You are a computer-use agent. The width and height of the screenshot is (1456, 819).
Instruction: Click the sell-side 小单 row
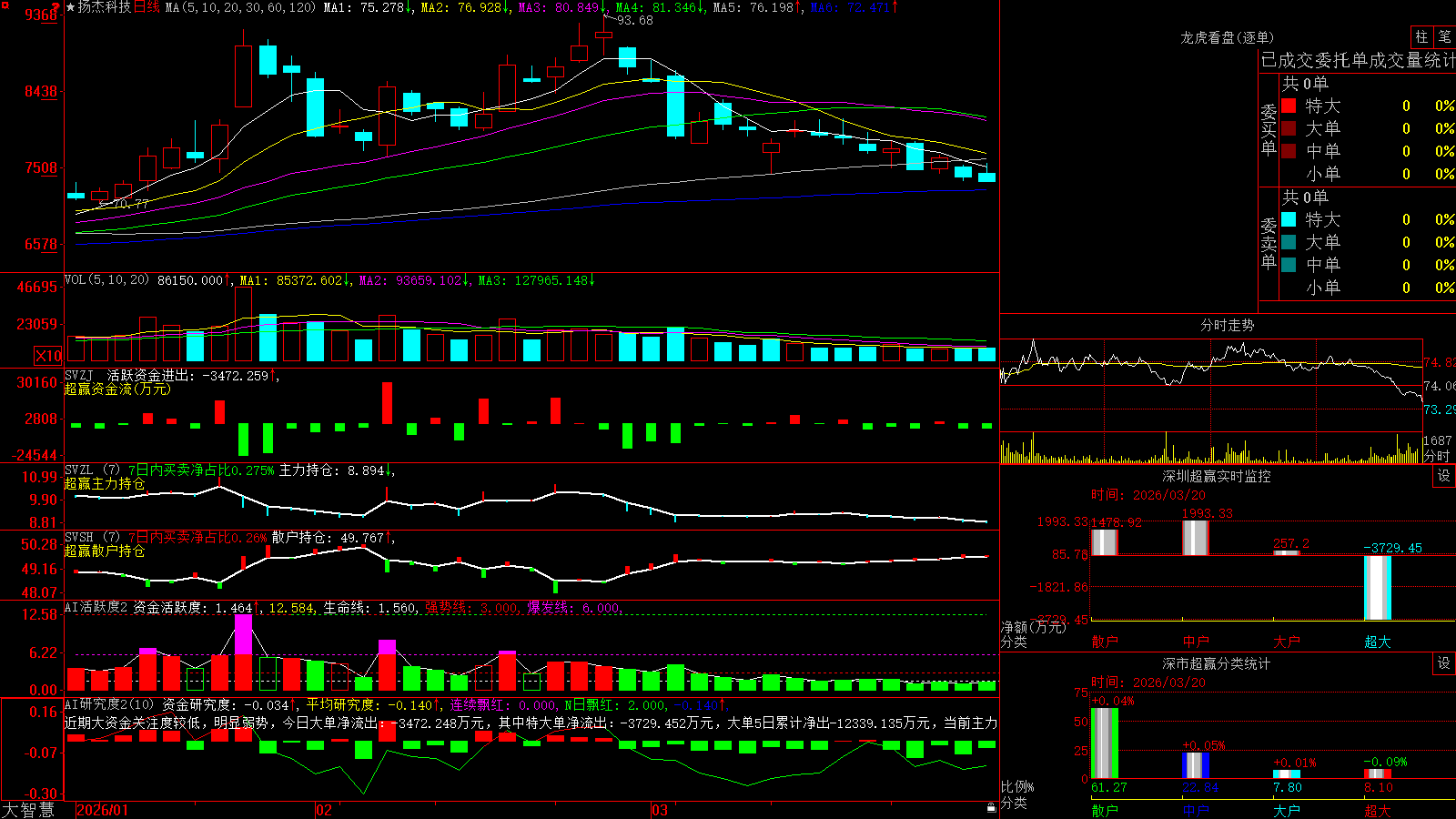pos(1368,288)
